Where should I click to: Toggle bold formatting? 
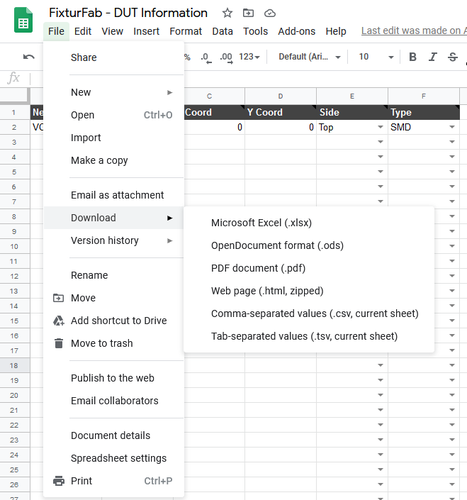click(x=413, y=57)
